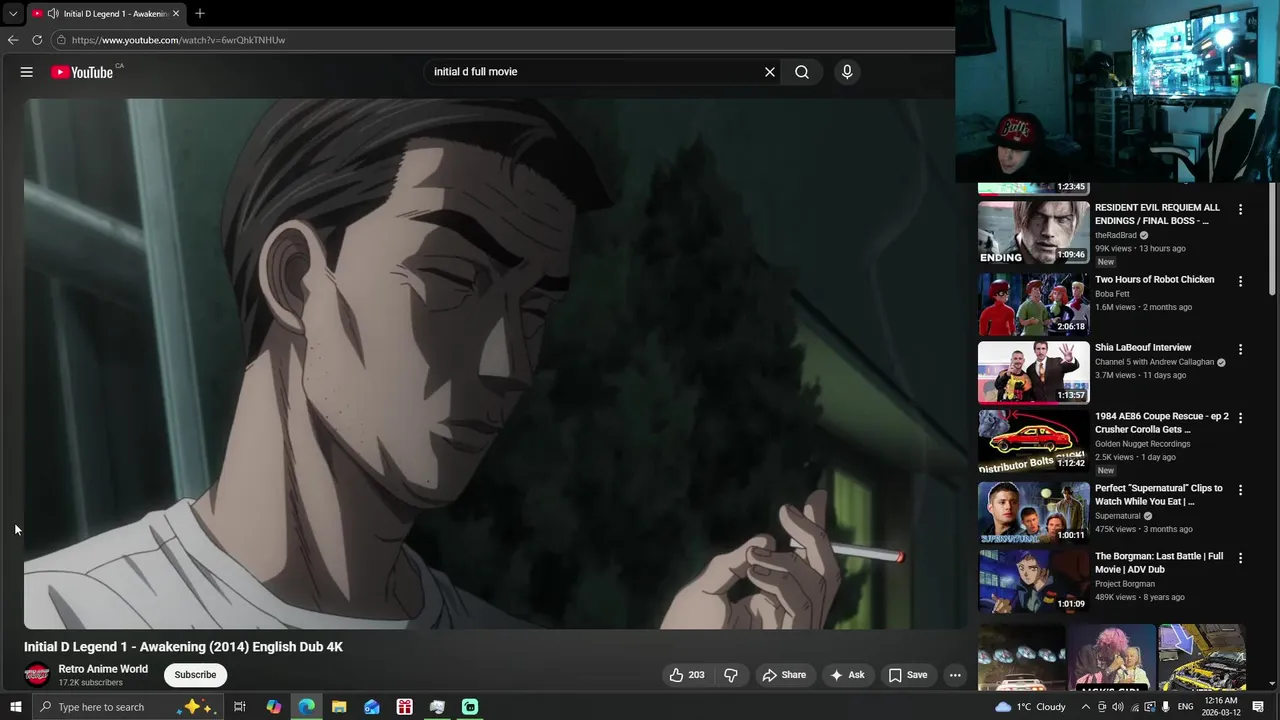Open theRadBrad channel link

[x=1116, y=235]
